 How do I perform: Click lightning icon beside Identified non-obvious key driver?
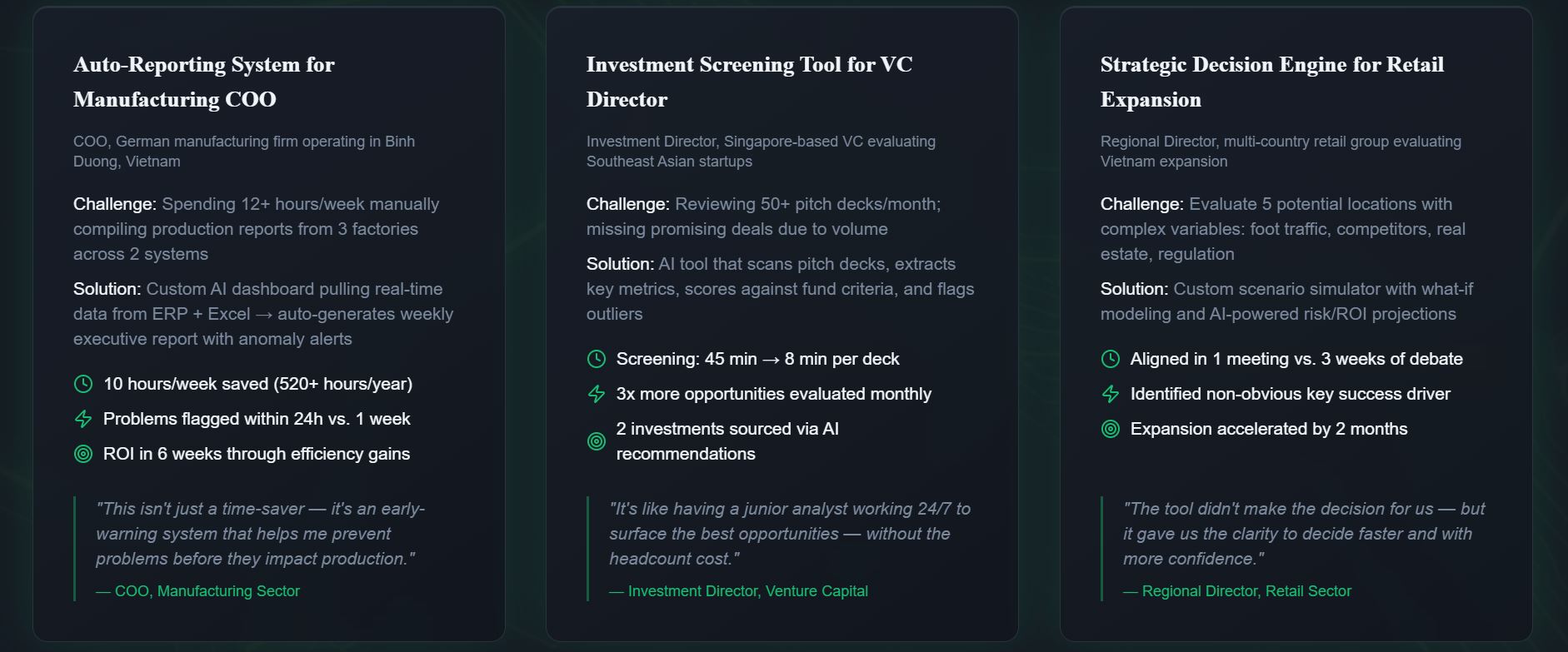pyautogui.click(x=1111, y=394)
